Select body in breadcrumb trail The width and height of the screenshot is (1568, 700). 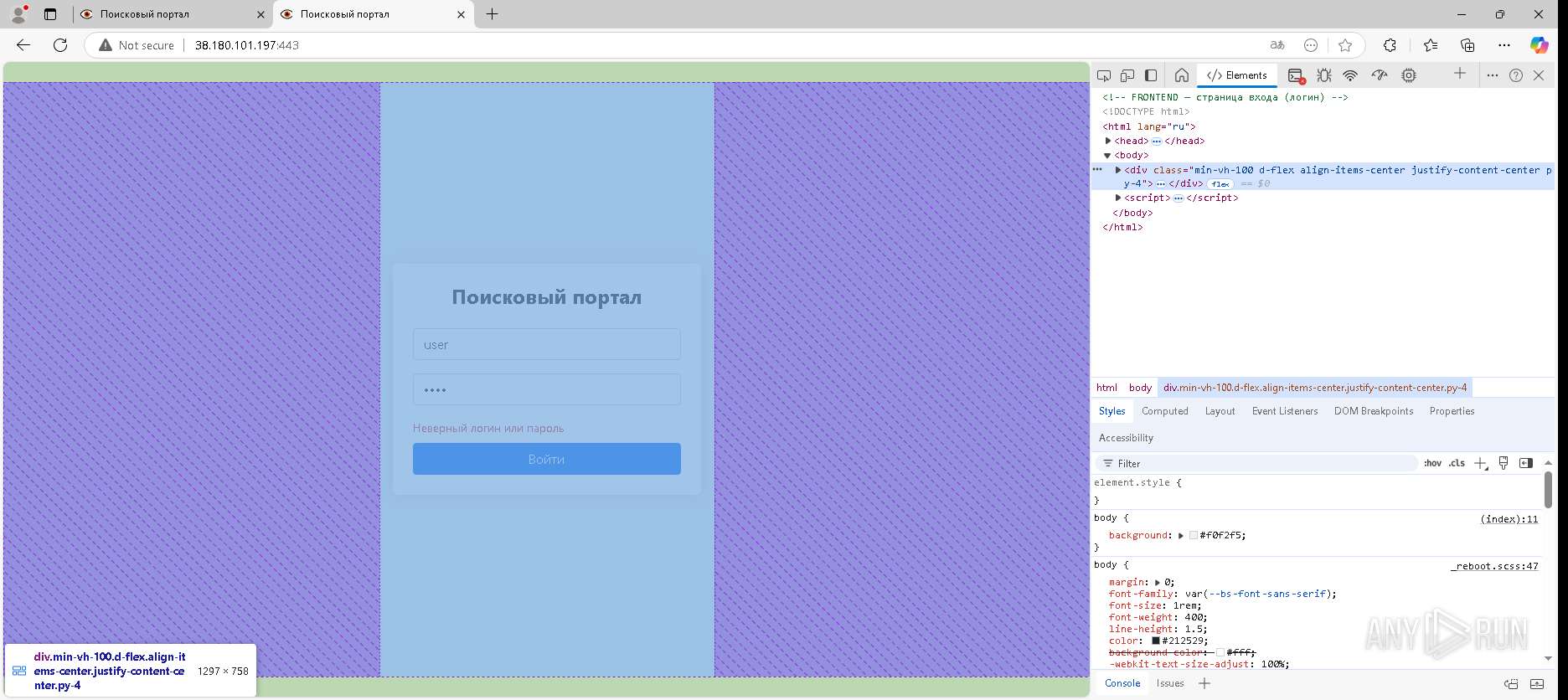point(1140,388)
